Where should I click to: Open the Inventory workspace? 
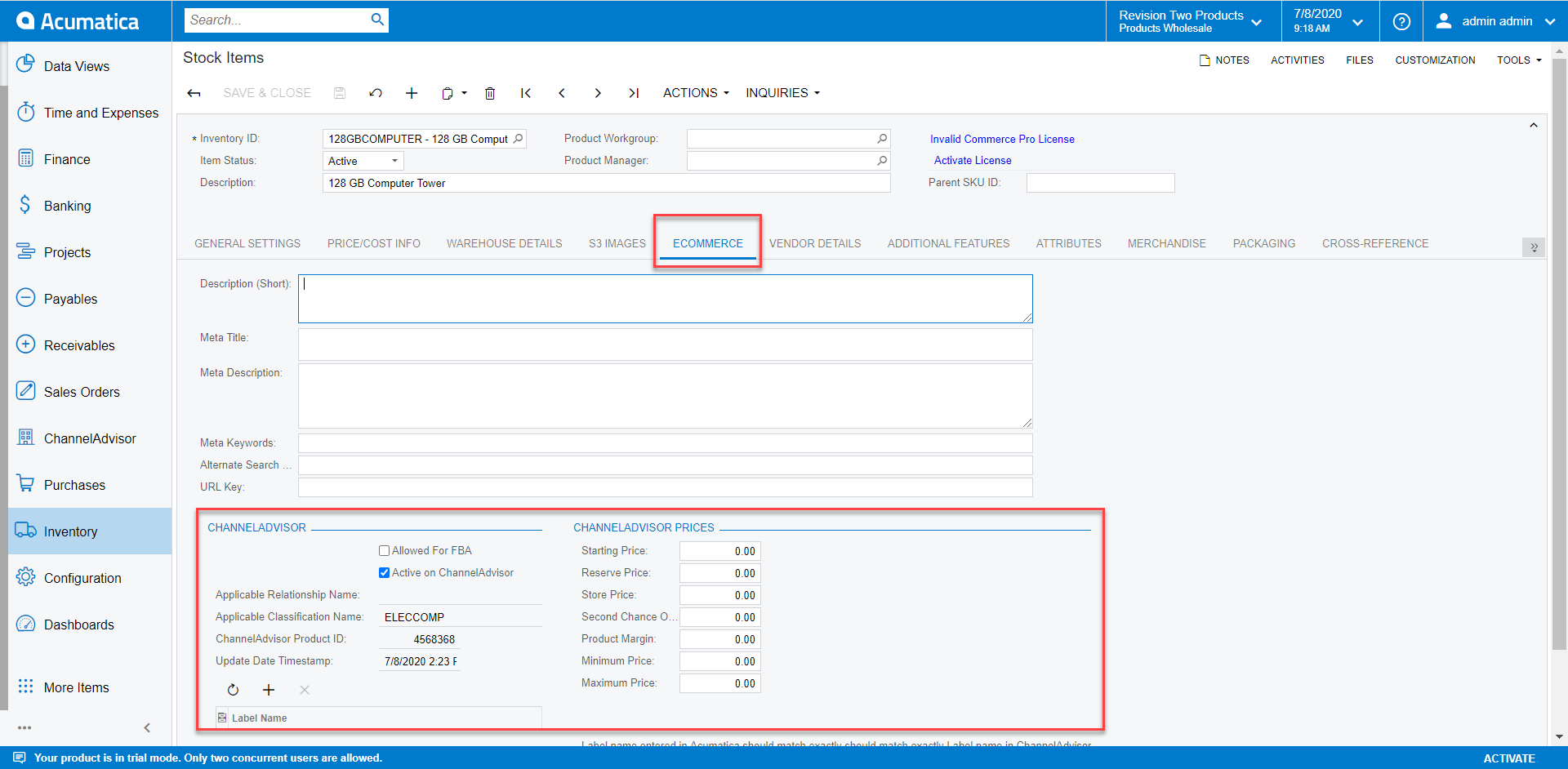[x=90, y=531]
